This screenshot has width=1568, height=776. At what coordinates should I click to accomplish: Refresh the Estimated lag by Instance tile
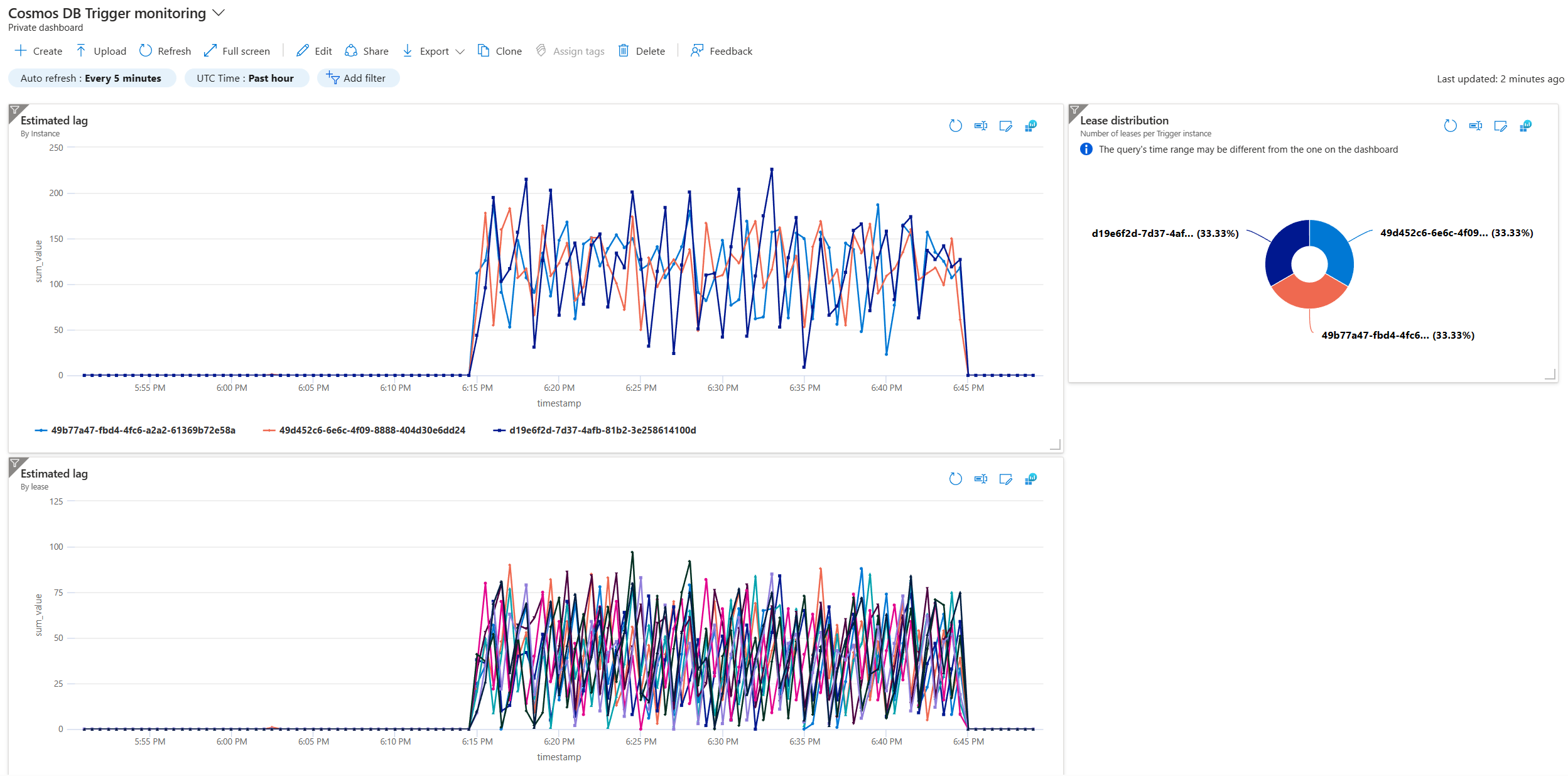tap(955, 126)
